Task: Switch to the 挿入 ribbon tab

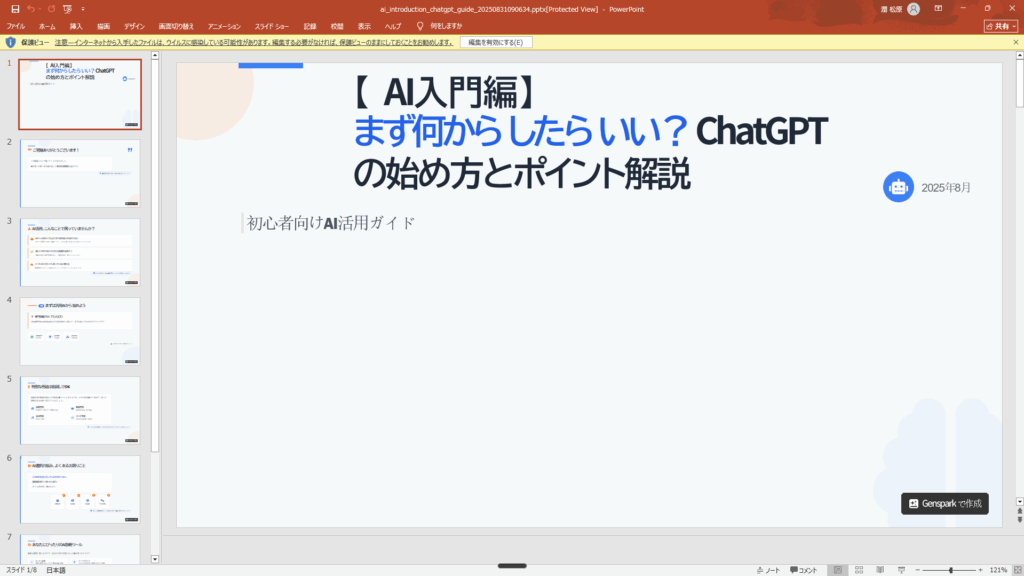Action: pos(76,27)
